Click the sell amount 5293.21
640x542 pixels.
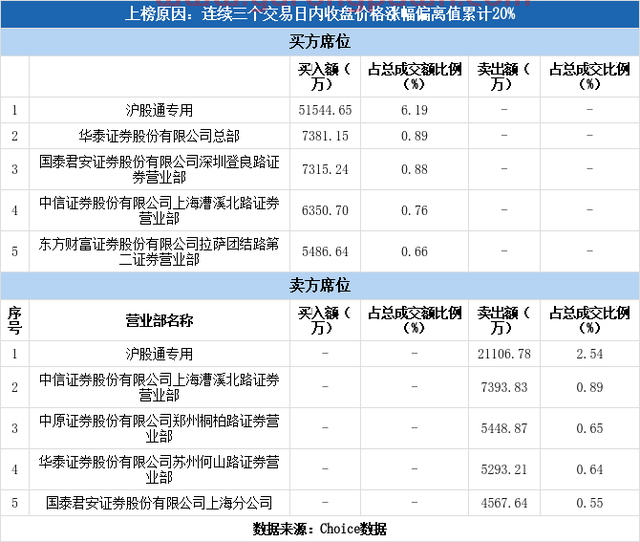504,470
